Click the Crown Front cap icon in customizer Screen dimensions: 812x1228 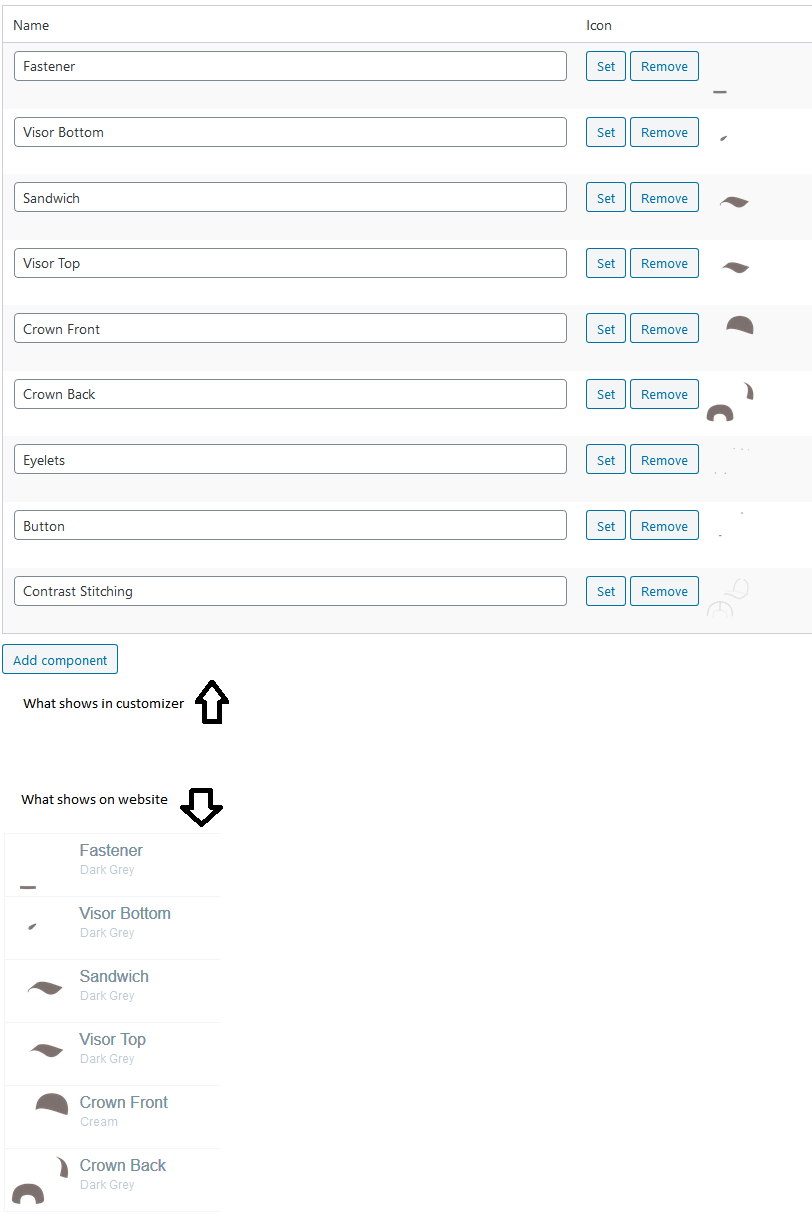coord(740,325)
